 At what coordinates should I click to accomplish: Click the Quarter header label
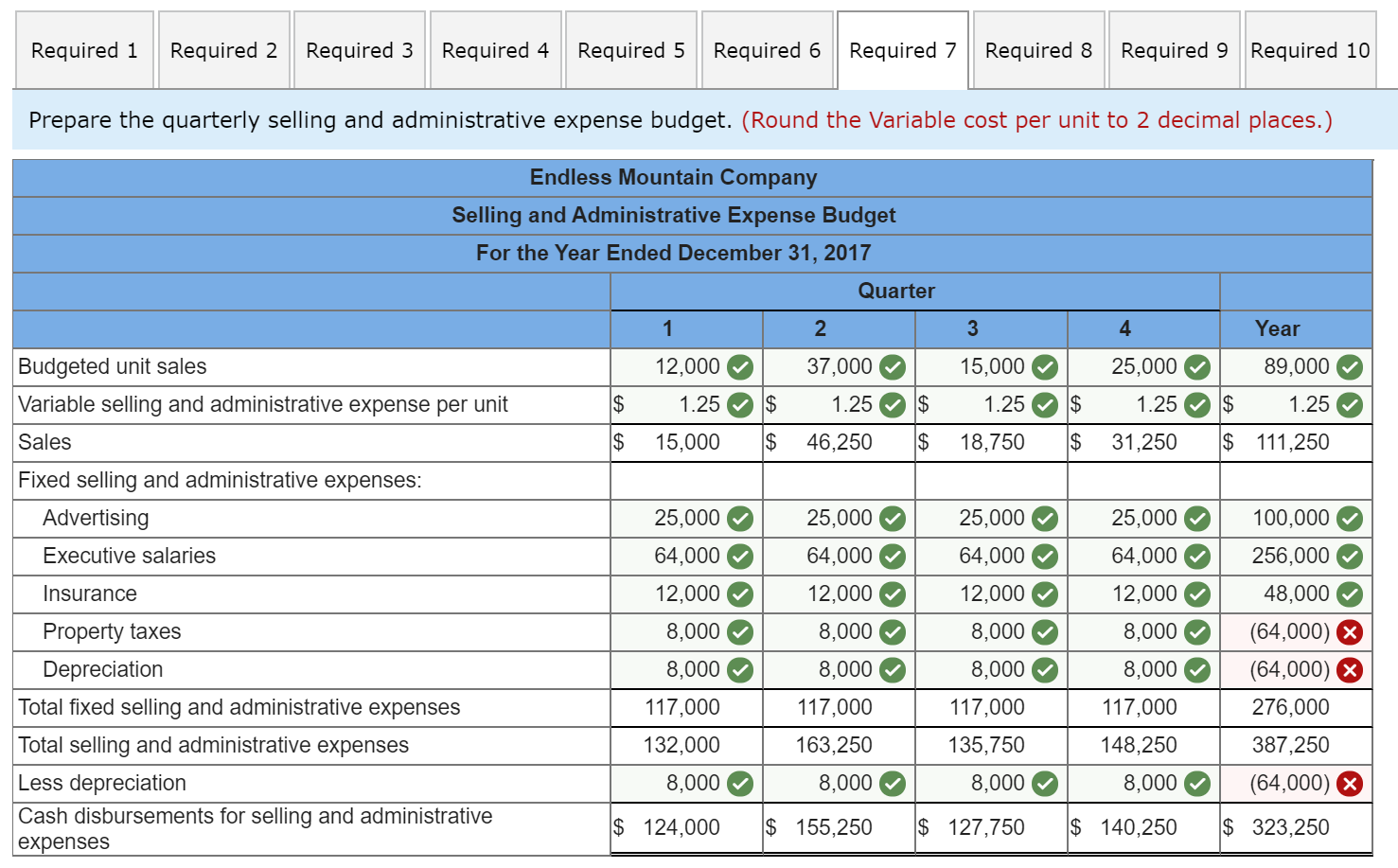(896, 291)
